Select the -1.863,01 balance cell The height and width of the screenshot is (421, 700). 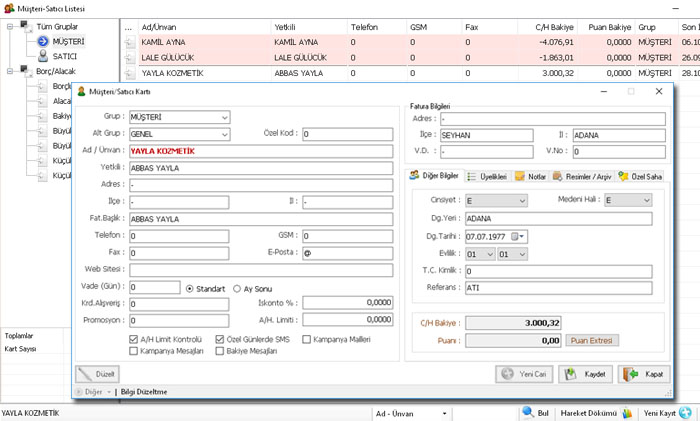click(x=547, y=58)
